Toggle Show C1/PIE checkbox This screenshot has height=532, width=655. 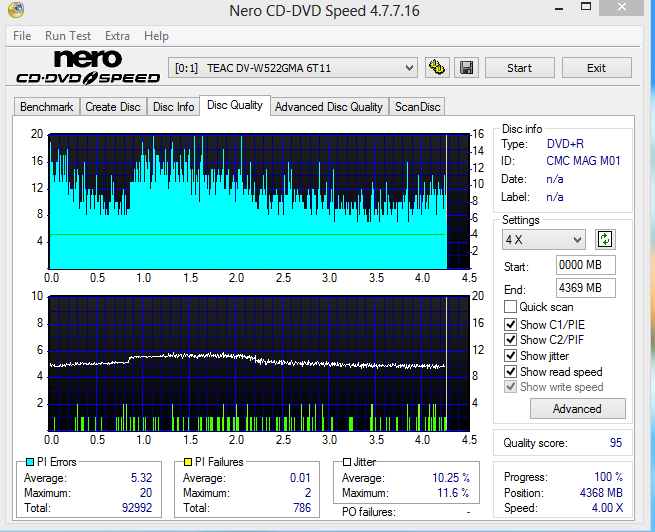pyautogui.click(x=510, y=324)
